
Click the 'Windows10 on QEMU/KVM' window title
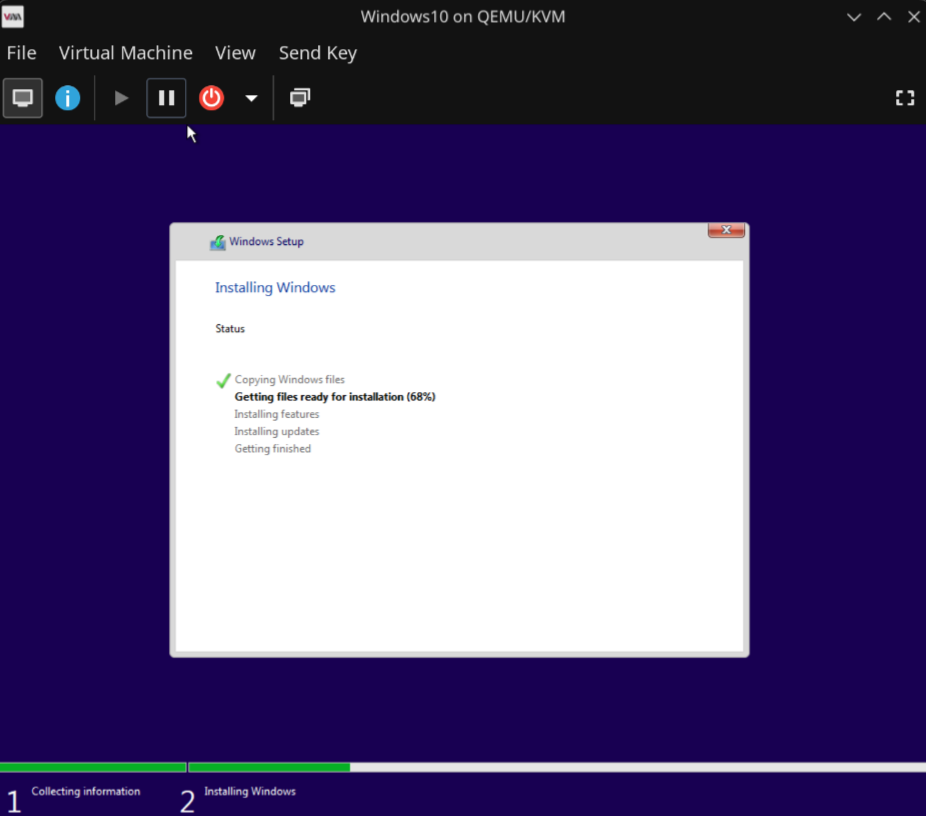463,17
